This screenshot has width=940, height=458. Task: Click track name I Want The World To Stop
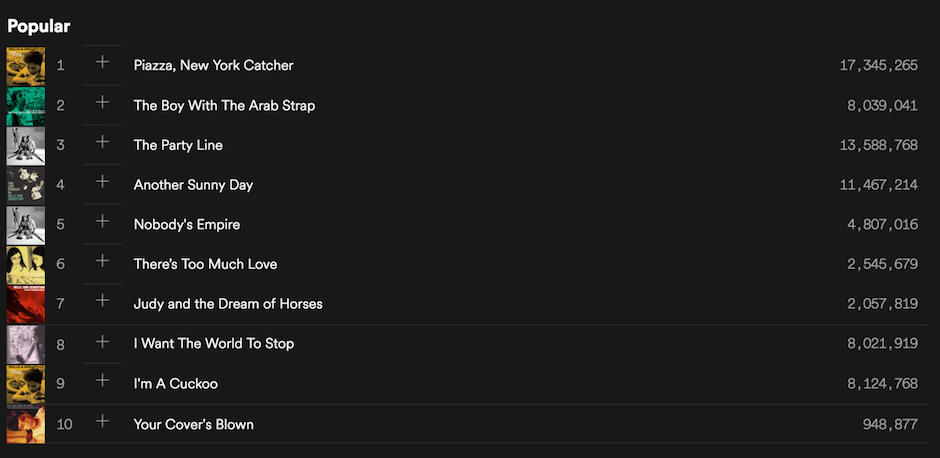point(214,344)
